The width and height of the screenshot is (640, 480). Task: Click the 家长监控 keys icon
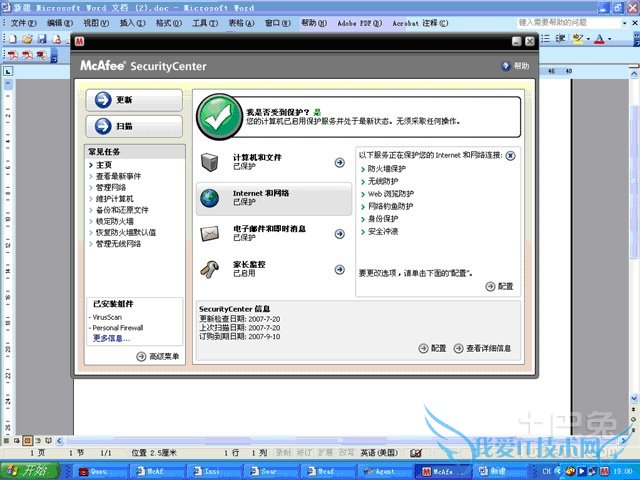[210, 270]
